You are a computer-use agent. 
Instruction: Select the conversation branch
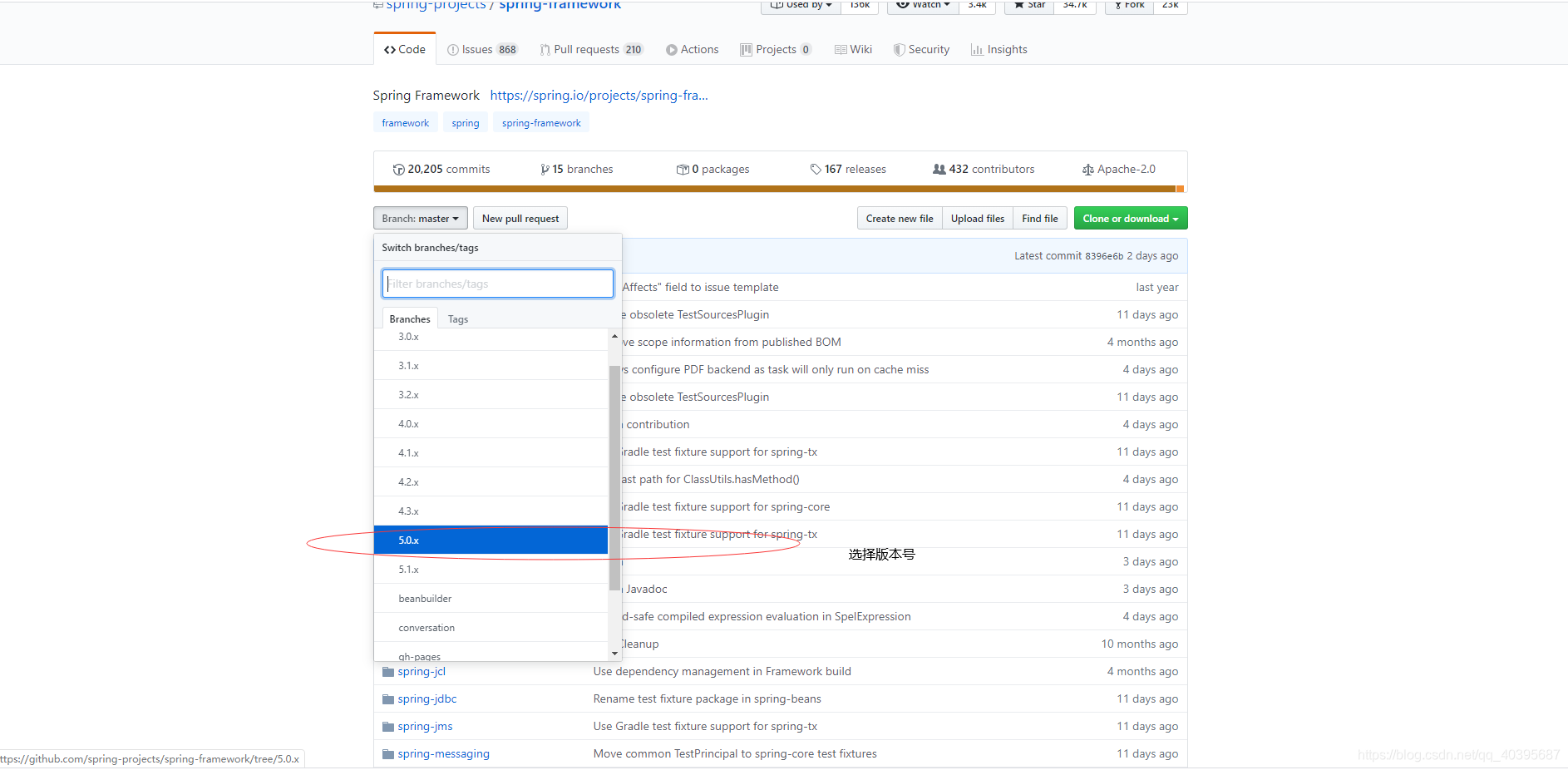491,628
